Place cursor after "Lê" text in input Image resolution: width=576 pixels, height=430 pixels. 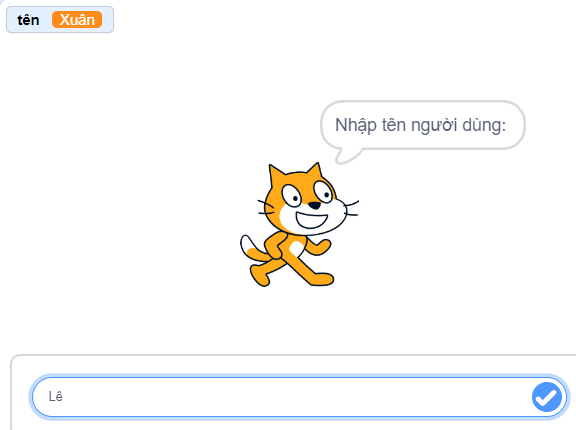click(63, 397)
